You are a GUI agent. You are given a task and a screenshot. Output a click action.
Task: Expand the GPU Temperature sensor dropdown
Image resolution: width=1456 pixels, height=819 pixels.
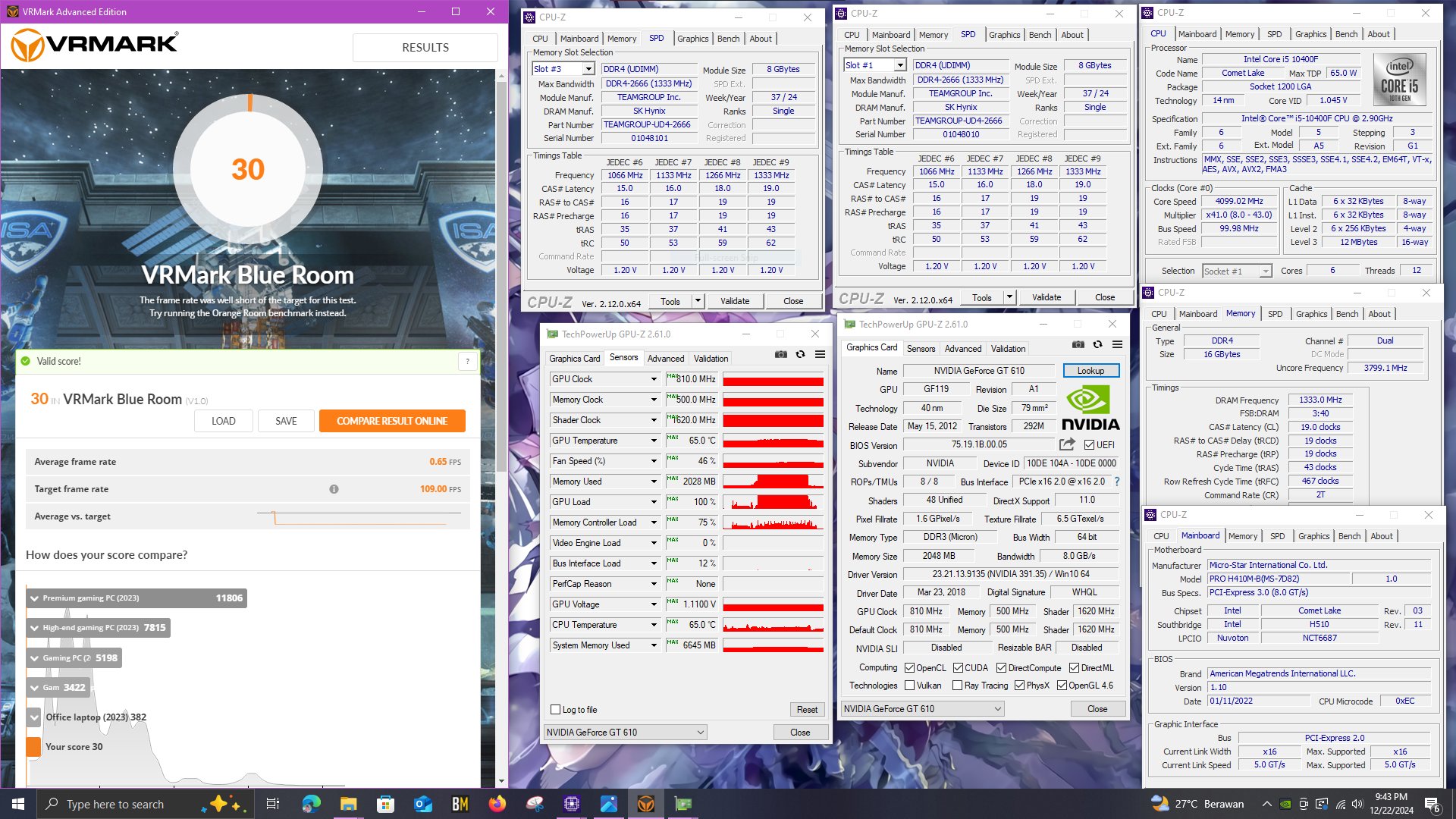[653, 441]
